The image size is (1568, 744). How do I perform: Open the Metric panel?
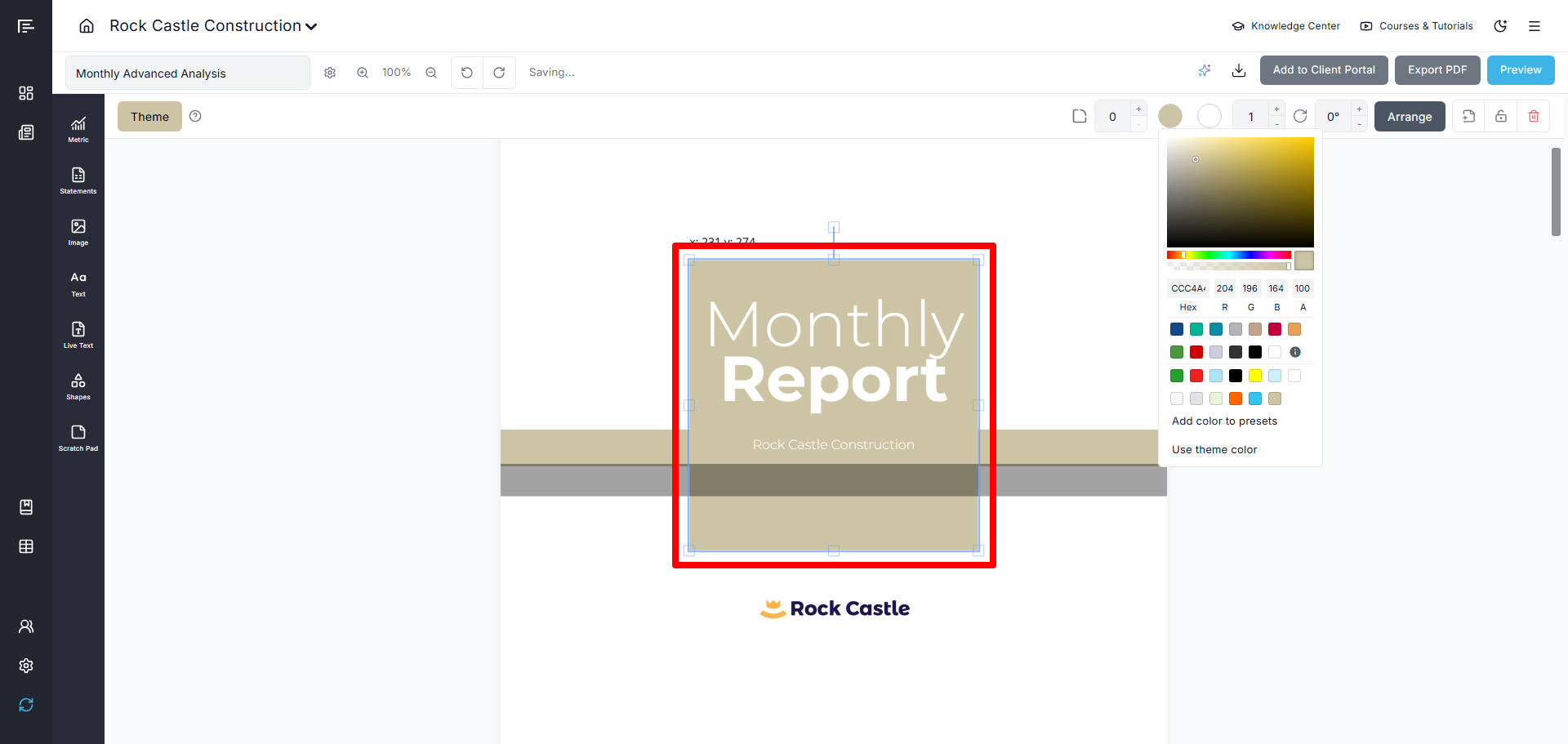pos(78,129)
